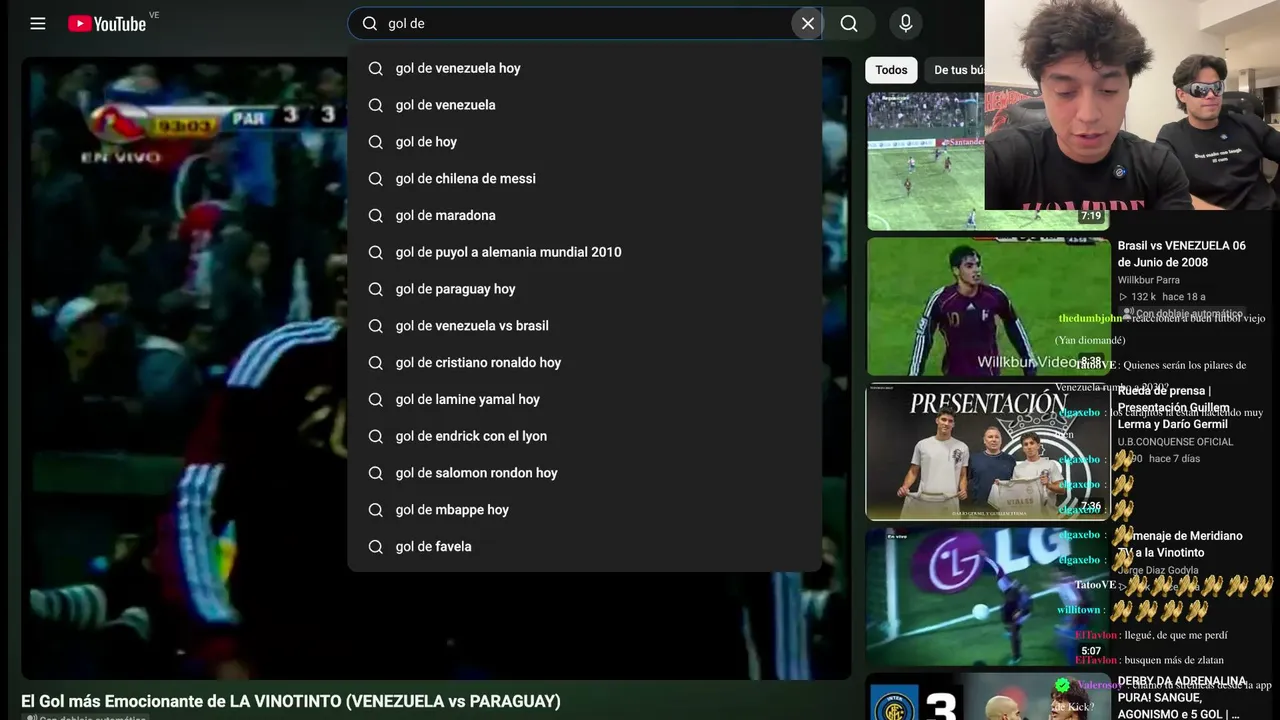Select the suggestion "gol de paraguay hoy"
Image resolution: width=1280 pixels, height=720 pixels.
pyautogui.click(x=585, y=289)
